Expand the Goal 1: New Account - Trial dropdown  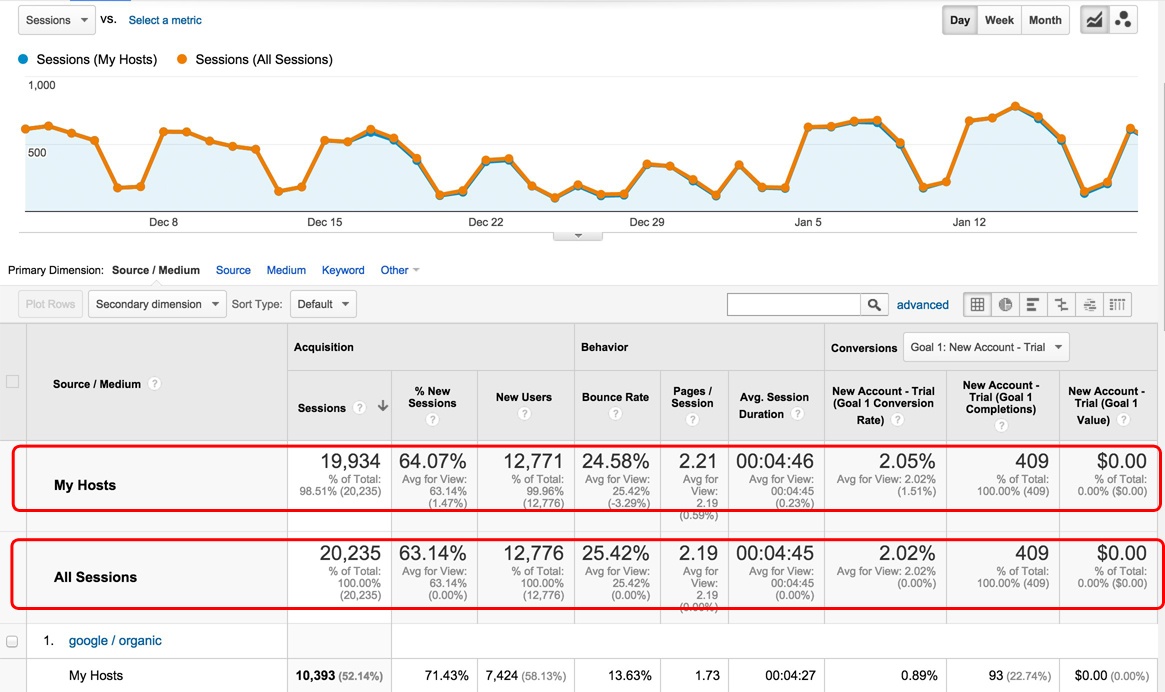[985, 347]
